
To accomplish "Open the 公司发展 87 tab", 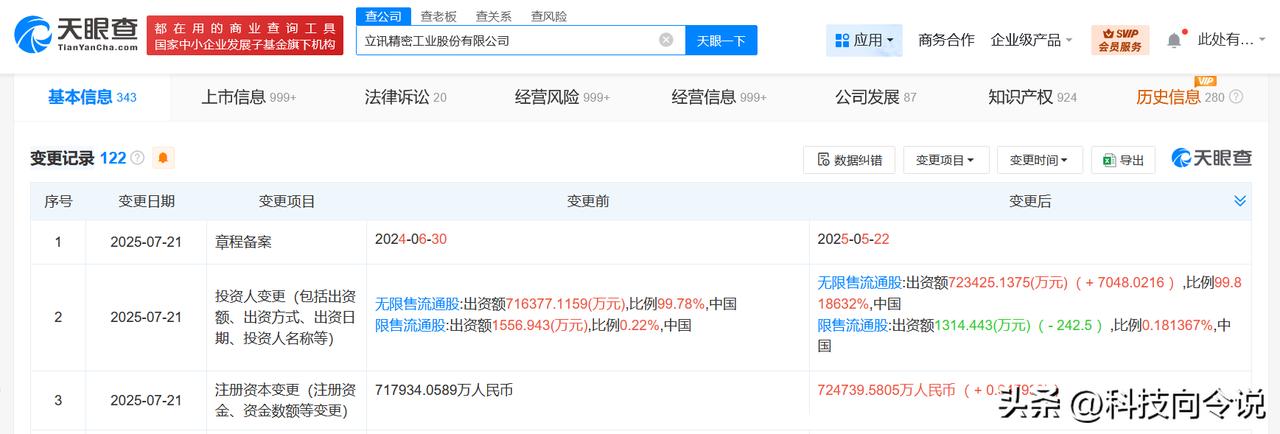I will 876,97.
